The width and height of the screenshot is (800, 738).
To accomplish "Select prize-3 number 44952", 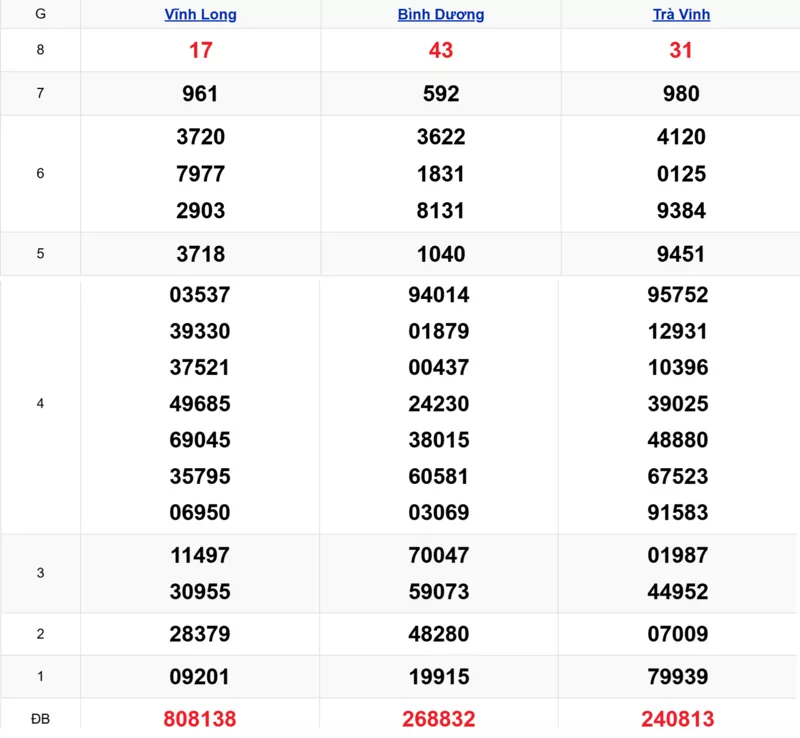I will coord(680,591).
